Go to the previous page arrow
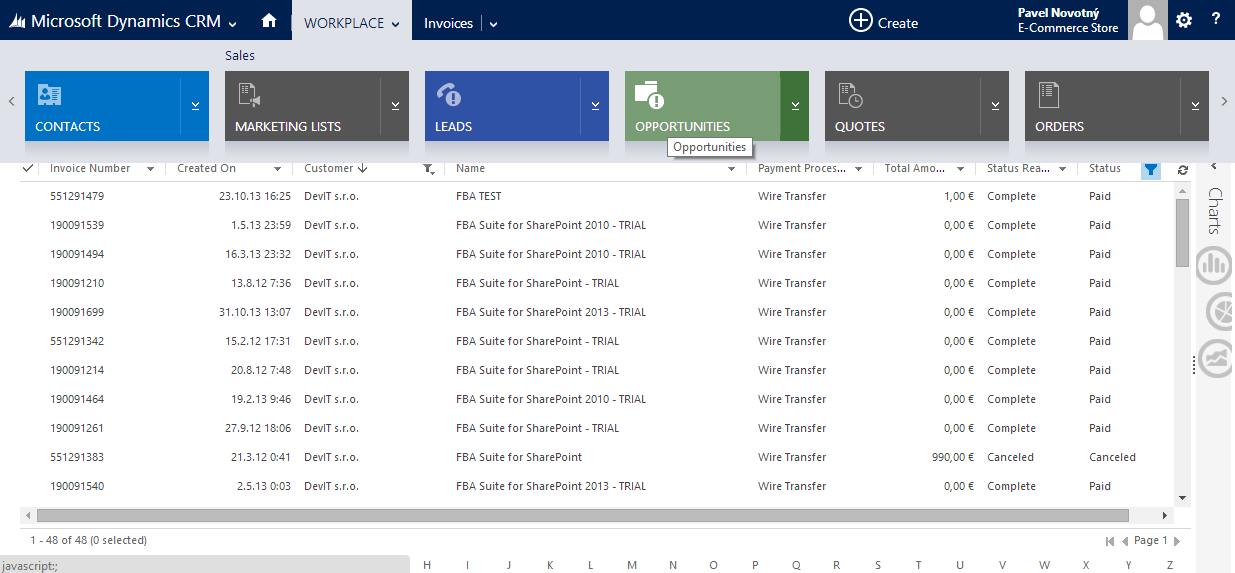Viewport: 1235px width, 573px height. [1126, 541]
